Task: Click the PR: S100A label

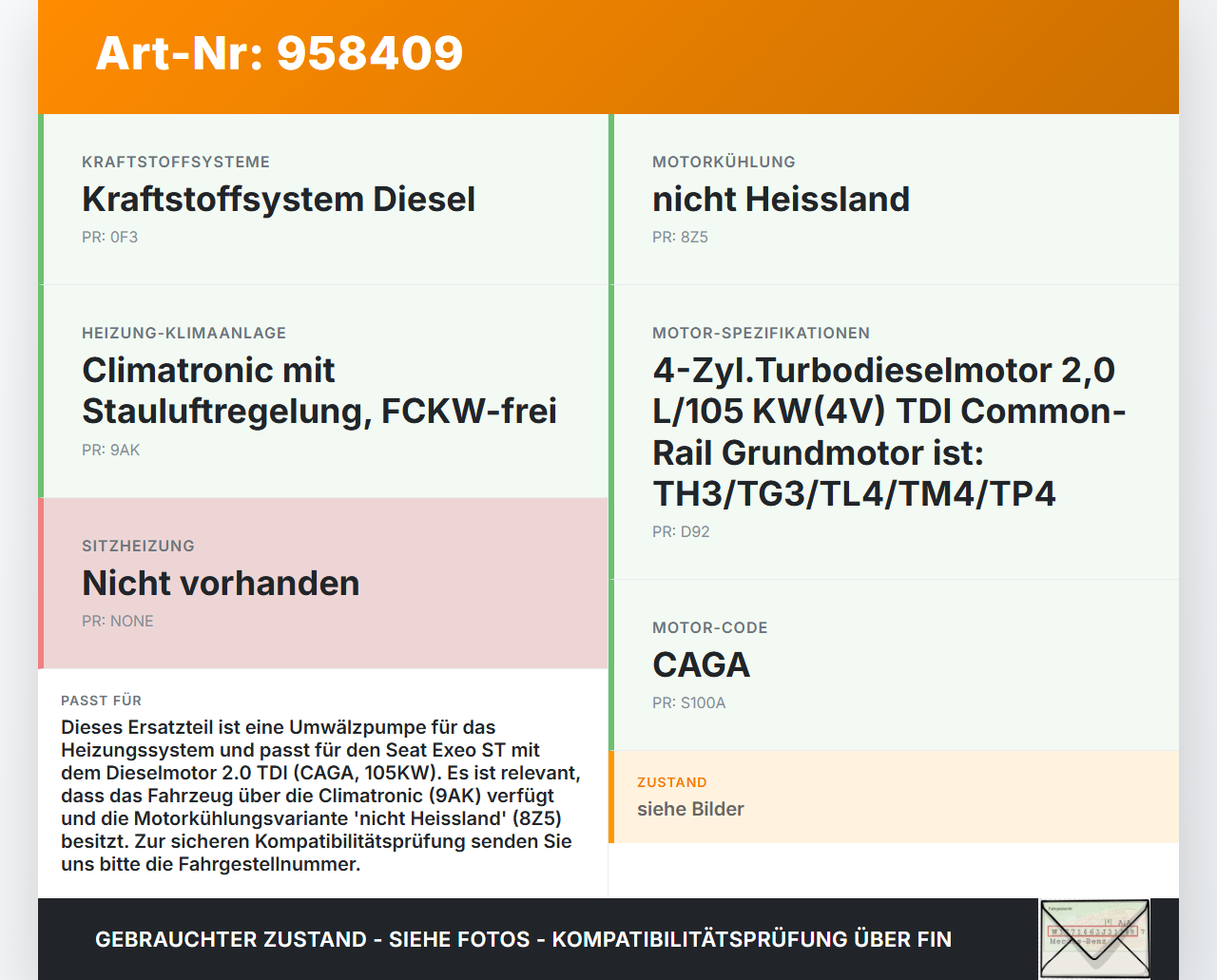Action: tap(688, 703)
